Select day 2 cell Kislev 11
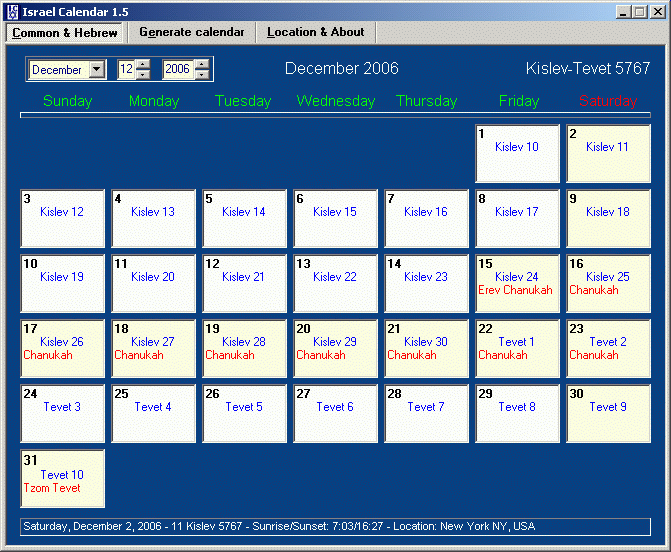Image resolution: width=671 pixels, height=552 pixels. (608, 154)
